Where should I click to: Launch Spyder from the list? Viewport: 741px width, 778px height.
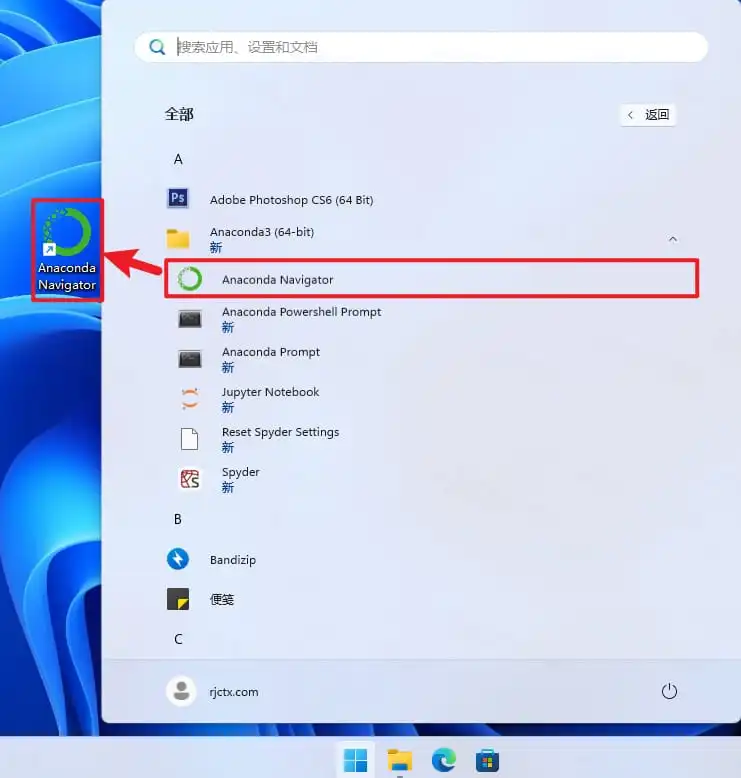click(x=240, y=472)
